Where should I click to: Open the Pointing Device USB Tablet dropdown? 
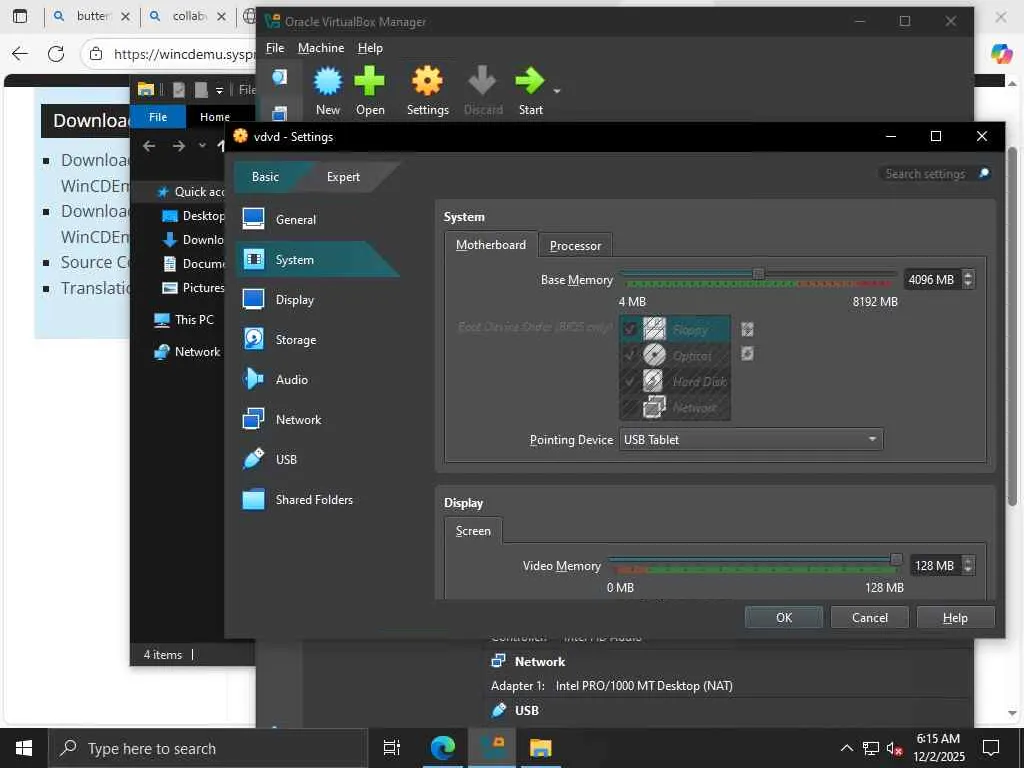click(751, 440)
